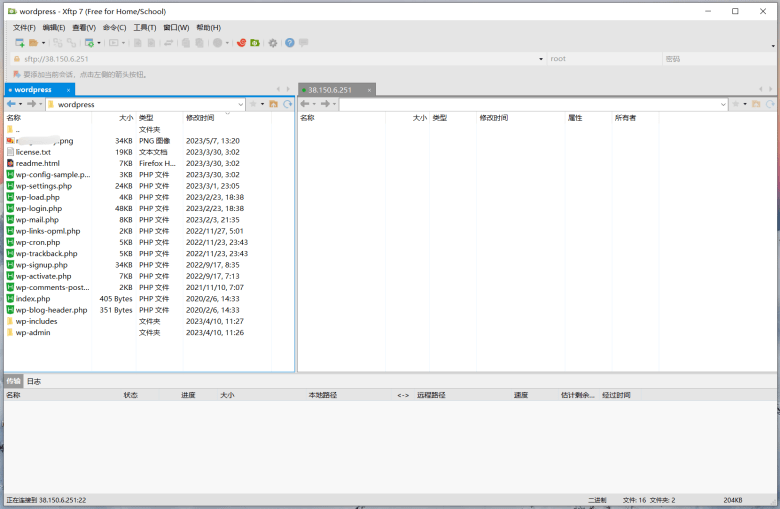Select wp-settings.php file
Viewport: 780px width, 509px height.
pos(44,186)
